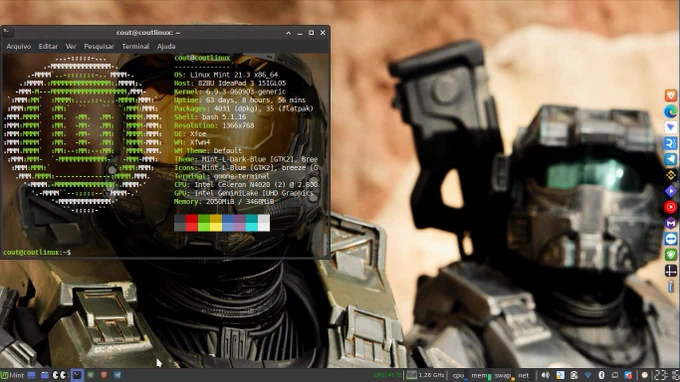The image size is (680, 382).
Task: Maximize the terminal window
Action: [311, 33]
